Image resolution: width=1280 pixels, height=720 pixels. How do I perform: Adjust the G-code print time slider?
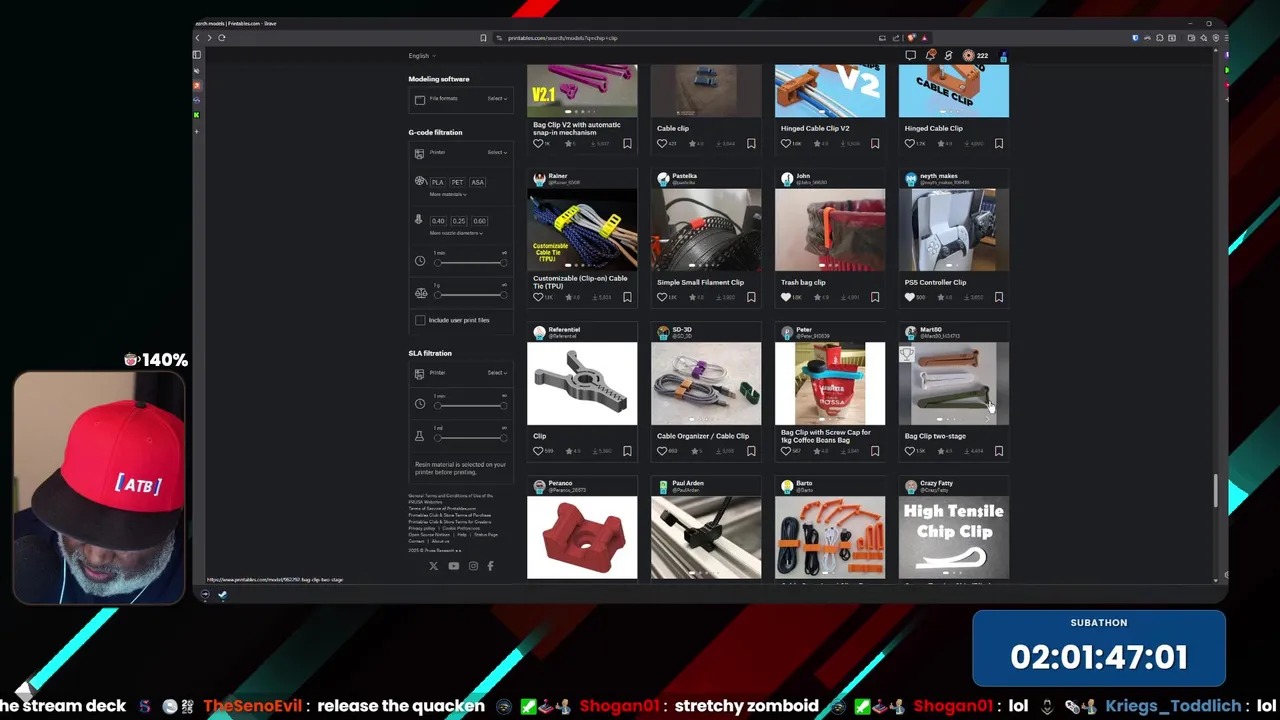pos(470,262)
